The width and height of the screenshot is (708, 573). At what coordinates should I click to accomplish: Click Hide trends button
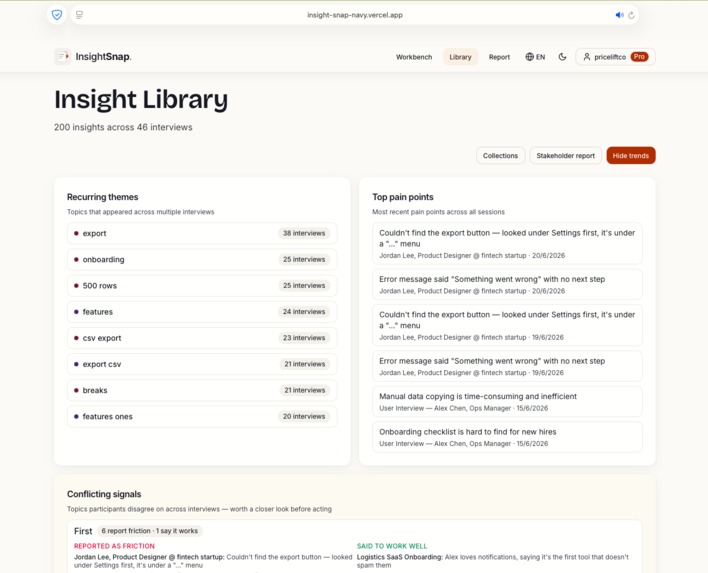click(631, 156)
